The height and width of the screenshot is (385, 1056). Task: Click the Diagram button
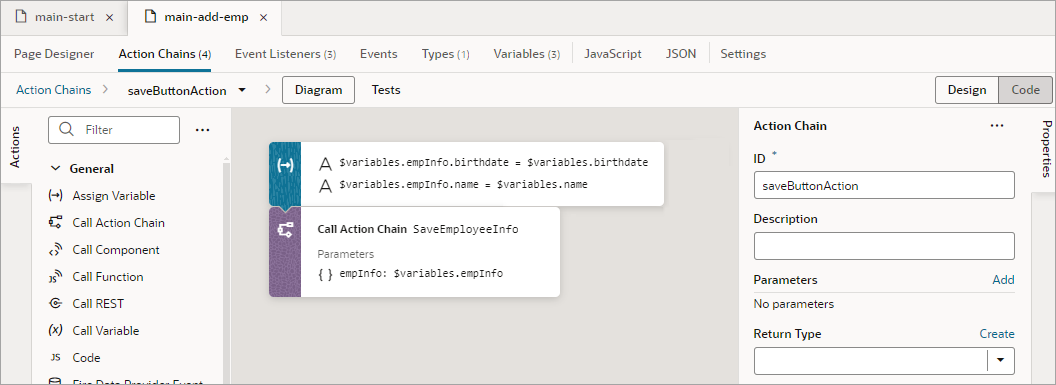[x=319, y=90]
